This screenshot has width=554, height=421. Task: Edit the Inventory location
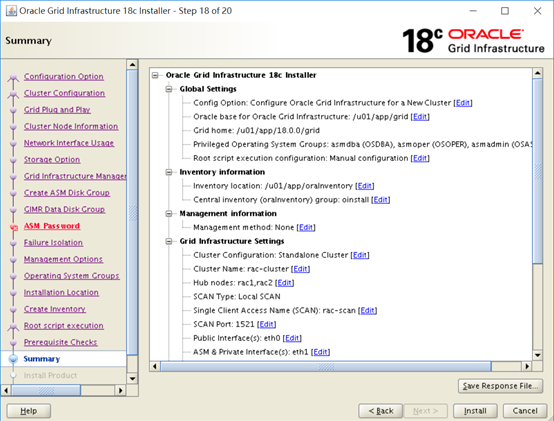click(x=364, y=186)
